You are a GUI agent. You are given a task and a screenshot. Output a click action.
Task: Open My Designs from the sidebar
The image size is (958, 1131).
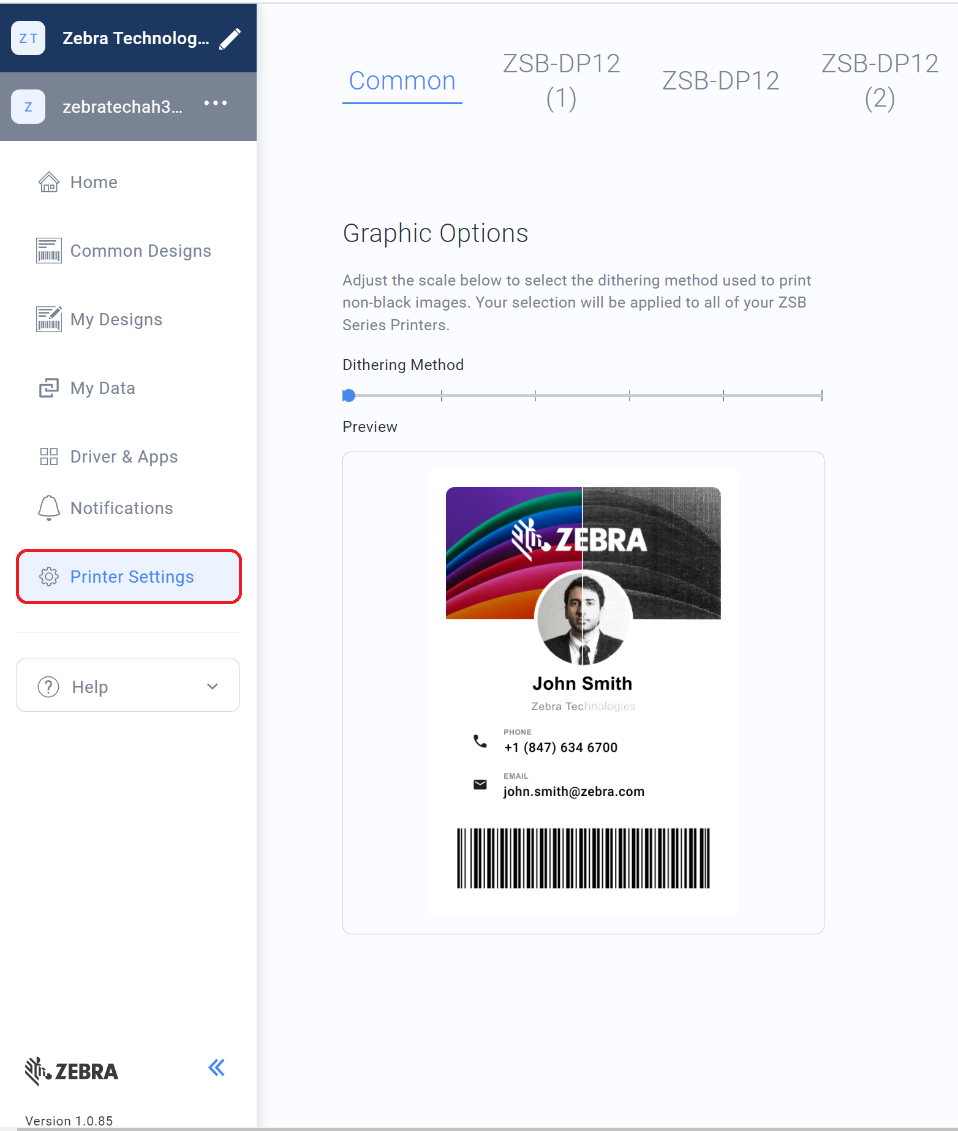[x=48, y=318]
